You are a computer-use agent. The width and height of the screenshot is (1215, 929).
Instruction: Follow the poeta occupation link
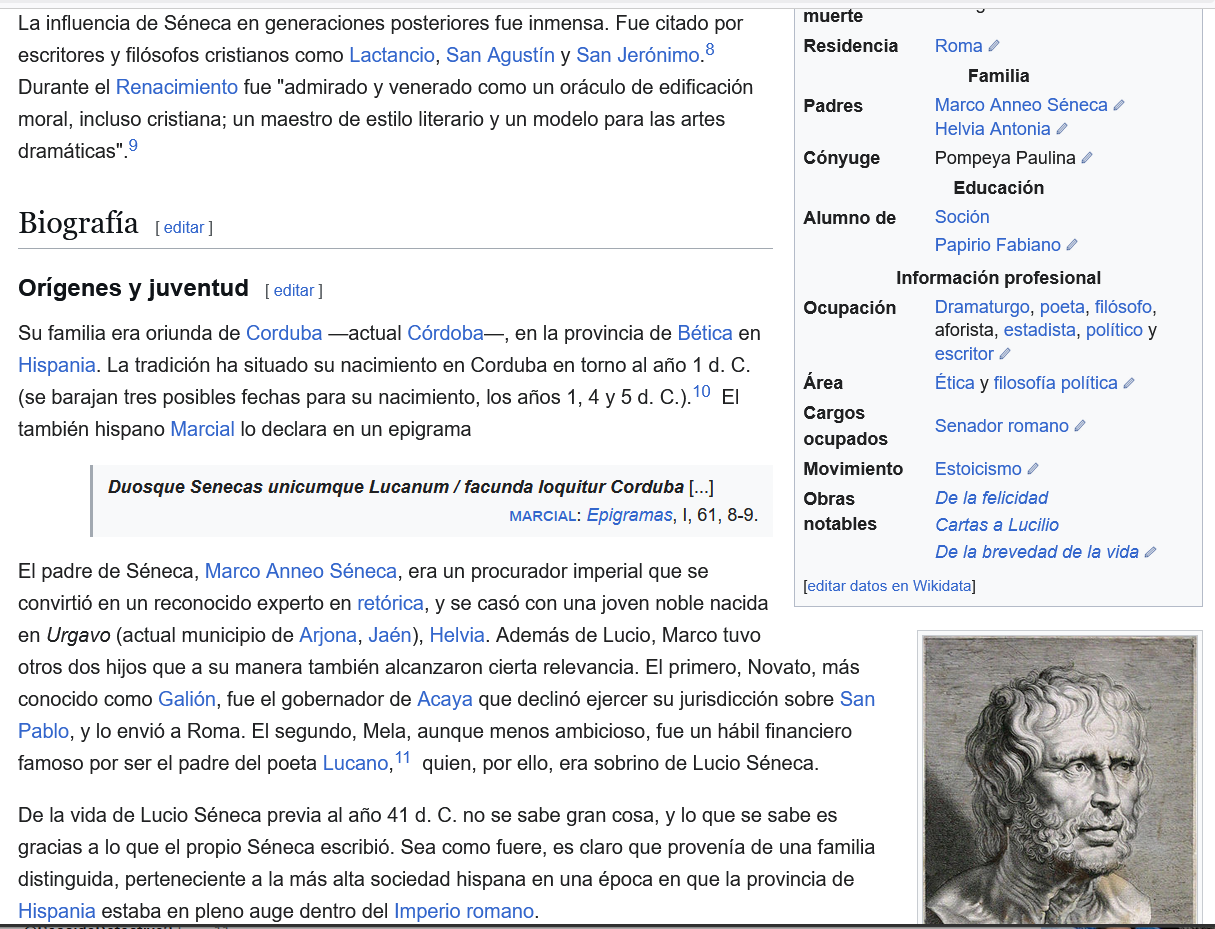[x=1063, y=307]
